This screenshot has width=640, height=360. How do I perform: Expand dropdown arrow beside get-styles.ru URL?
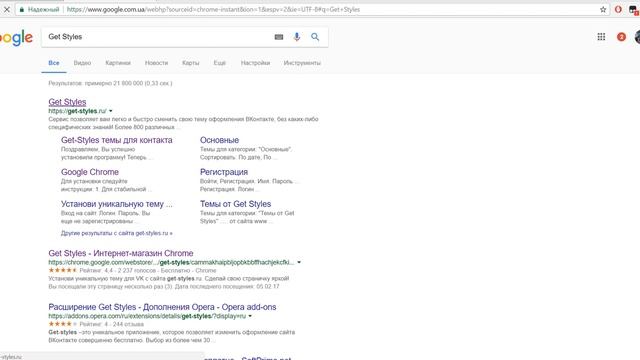tap(111, 111)
